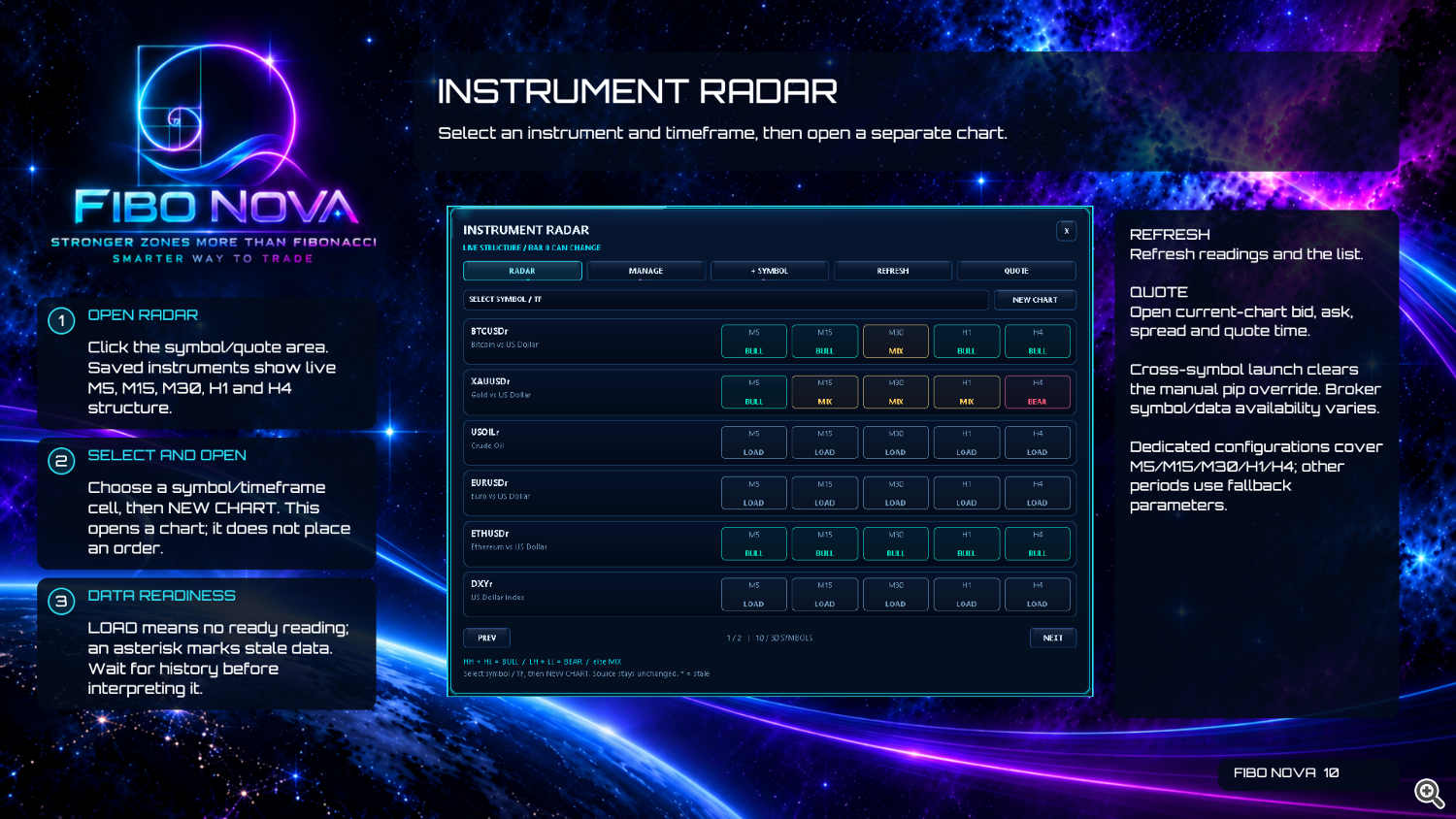The width and height of the screenshot is (1456, 819).
Task: Select DXYr H4 LOAD cell
Action: click(x=1038, y=594)
